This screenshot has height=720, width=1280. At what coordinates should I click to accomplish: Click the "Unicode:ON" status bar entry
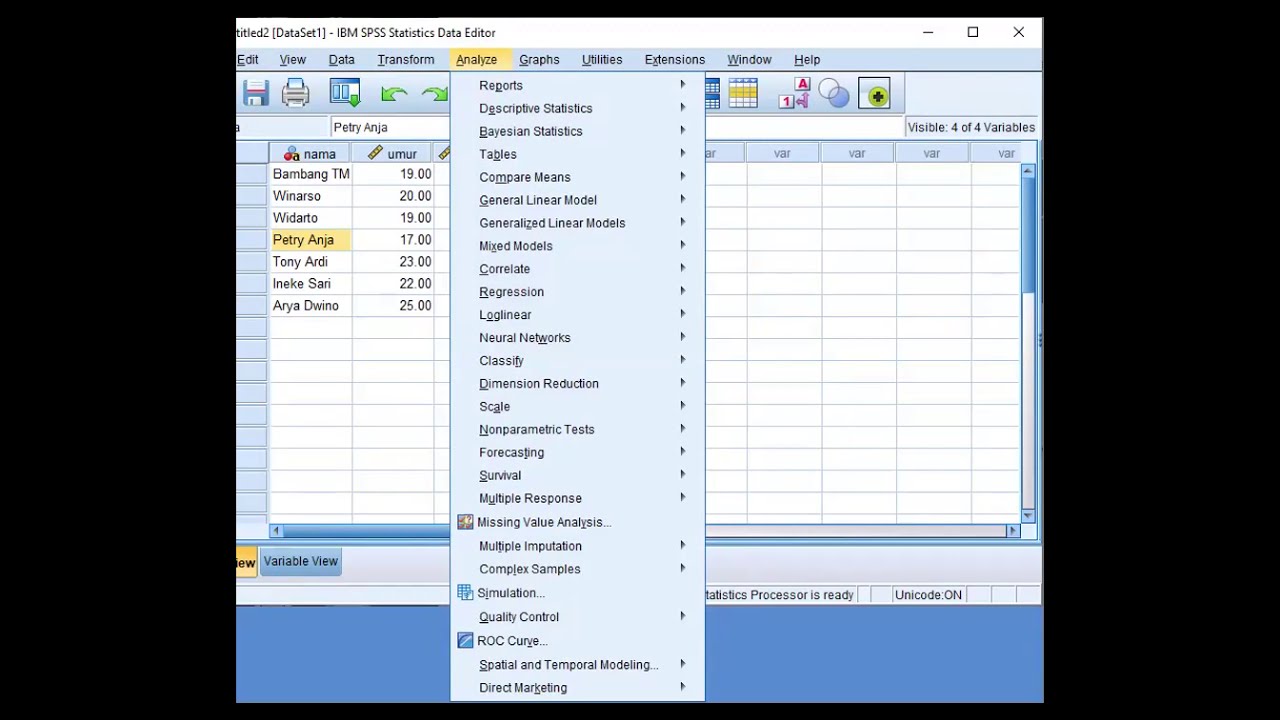(928, 595)
